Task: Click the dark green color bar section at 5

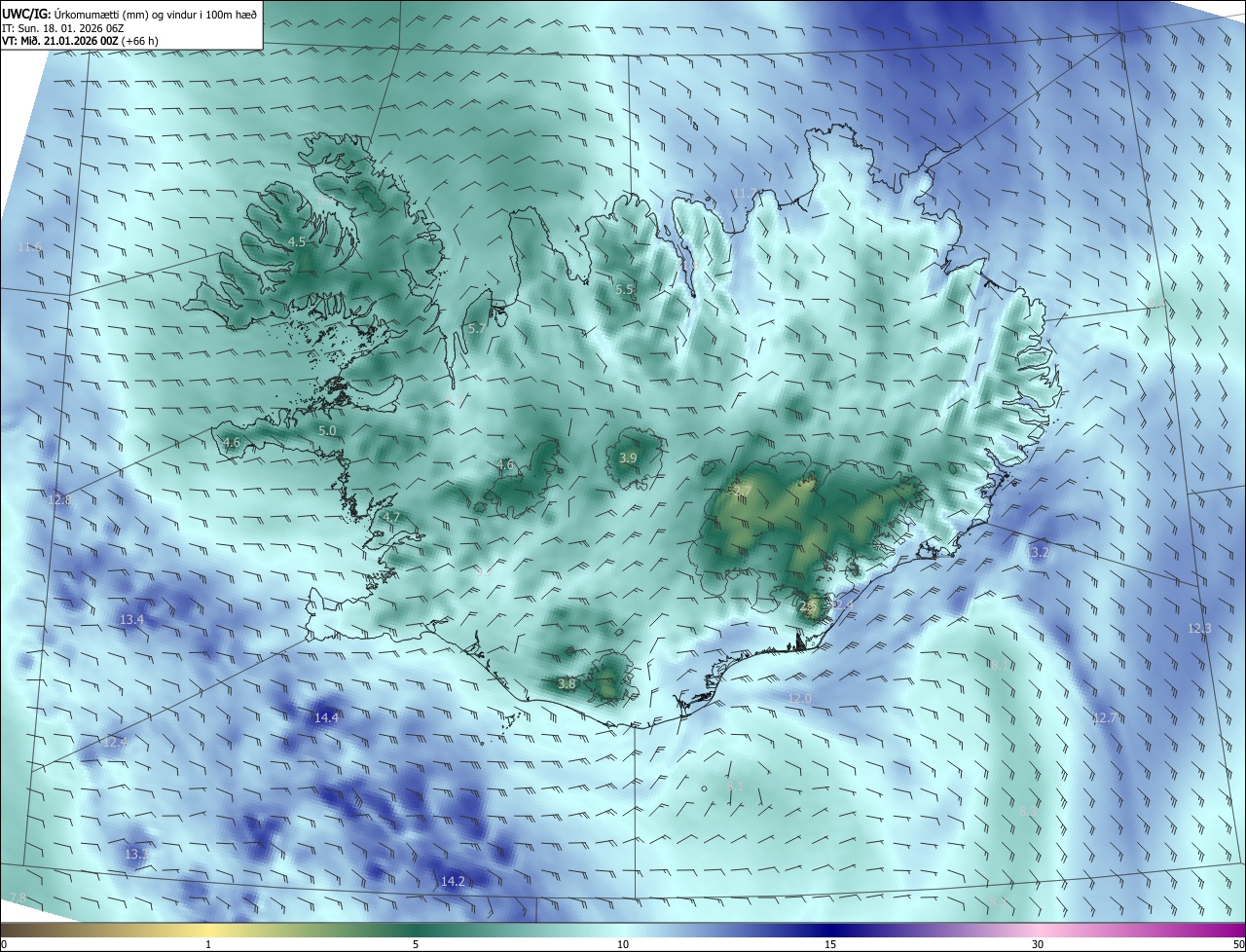Action: tap(416, 931)
